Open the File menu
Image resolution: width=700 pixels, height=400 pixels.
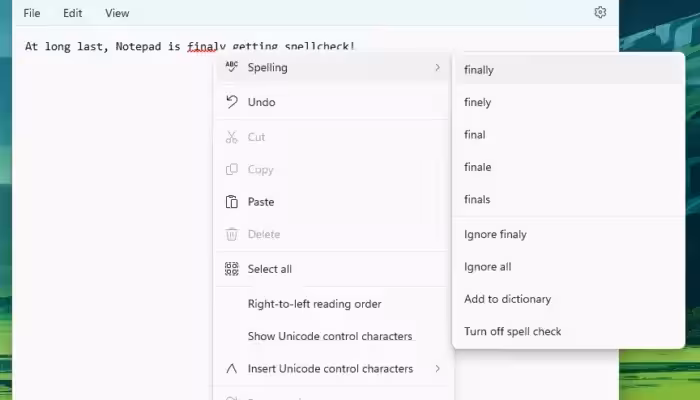point(32,13)
